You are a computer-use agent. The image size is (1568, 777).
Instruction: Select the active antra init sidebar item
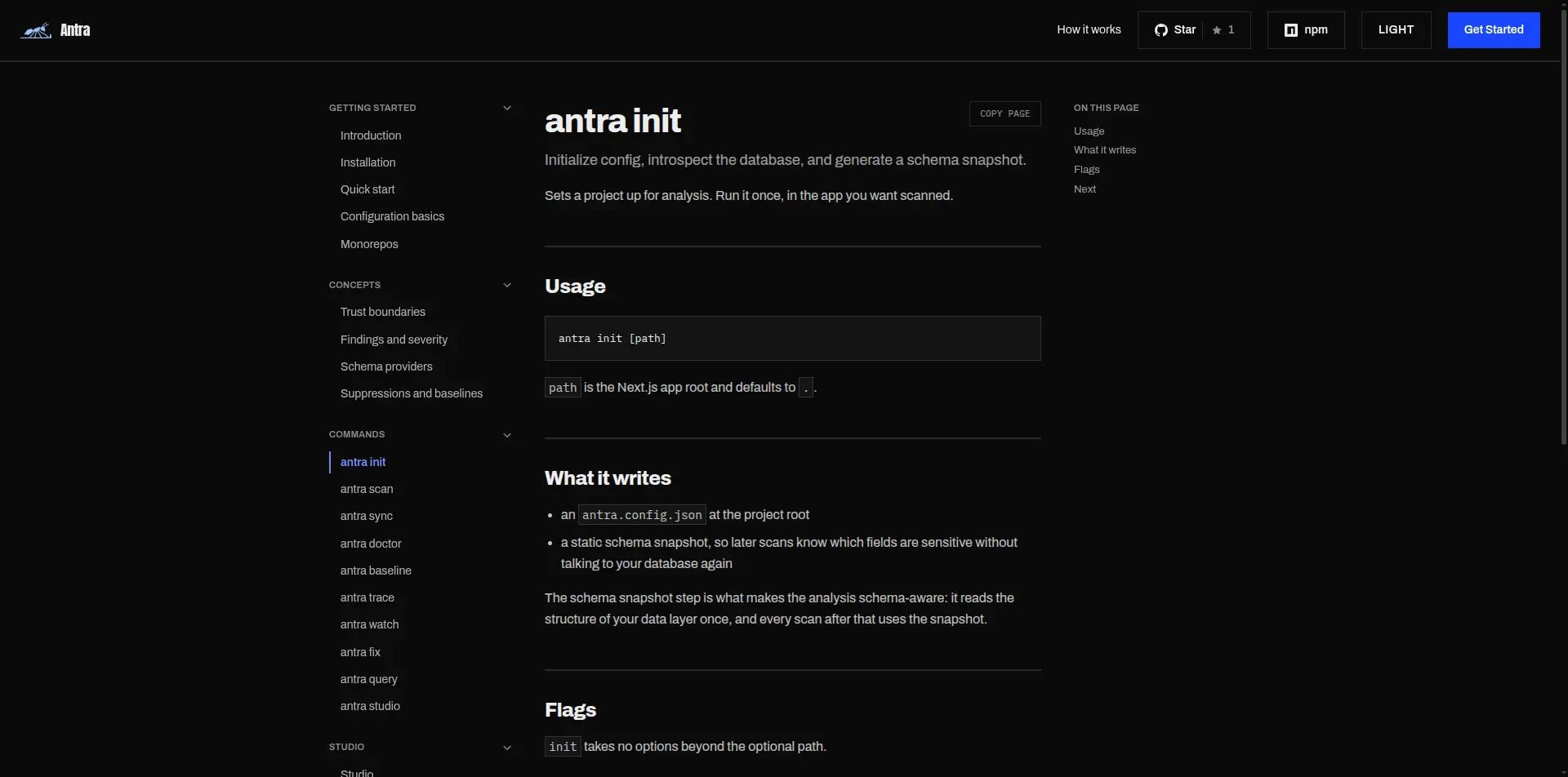(x=363, y=462)
